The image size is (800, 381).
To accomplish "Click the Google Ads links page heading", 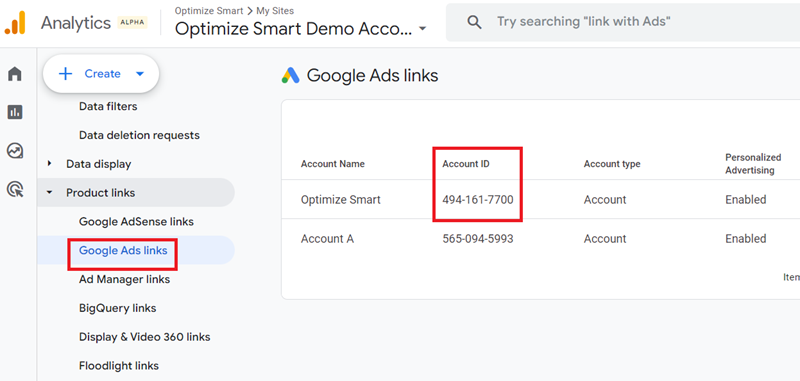I will click(x=372, y=75).
